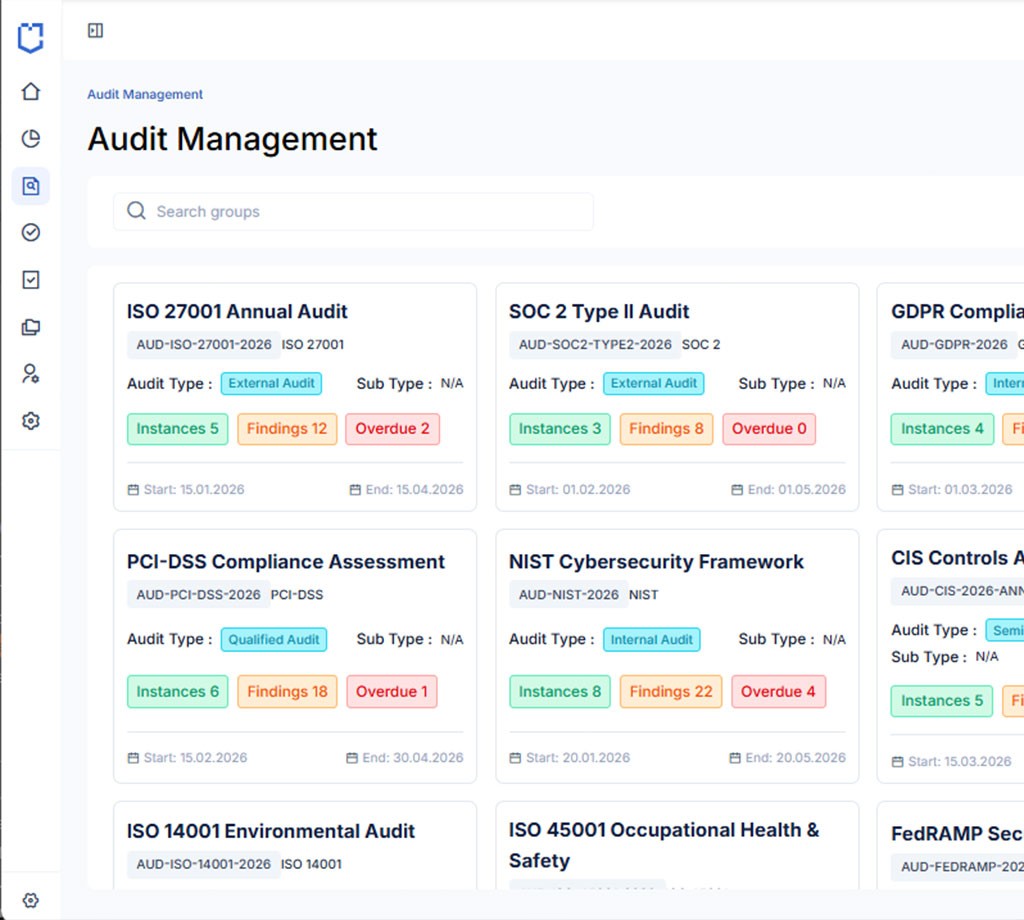1024x920 pixels.
Task: Open the circled checkmark sidebar icon
Action: pos(31,232)
